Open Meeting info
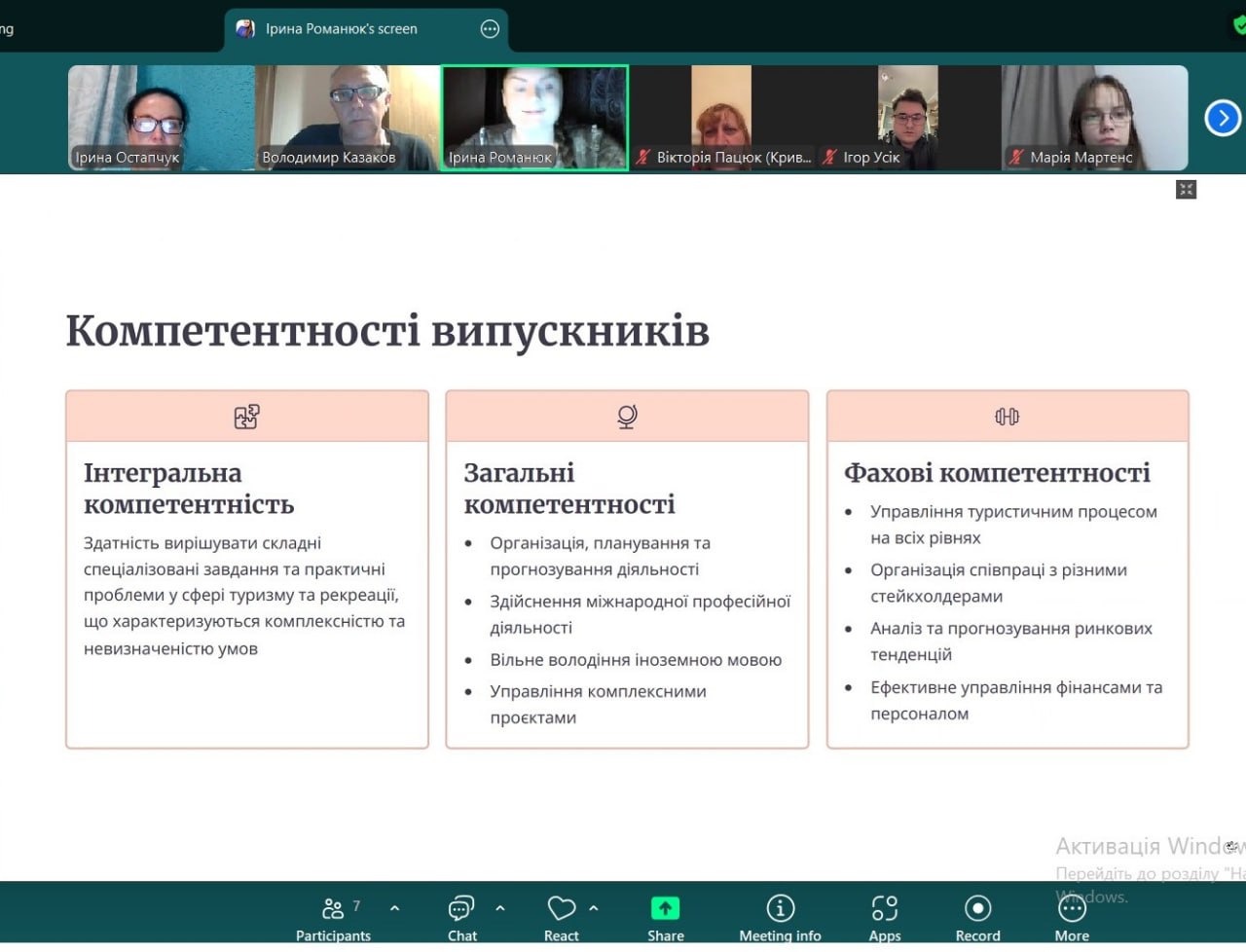 [780, 917]
